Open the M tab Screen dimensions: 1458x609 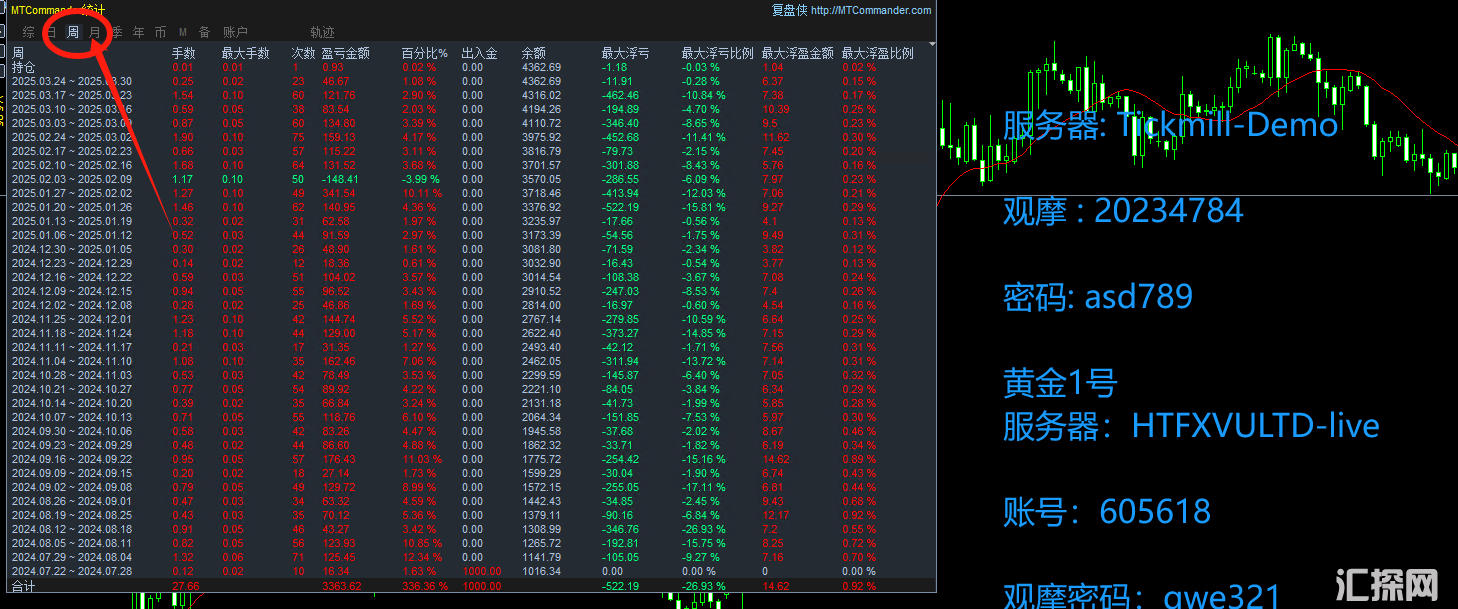point(182,32)
